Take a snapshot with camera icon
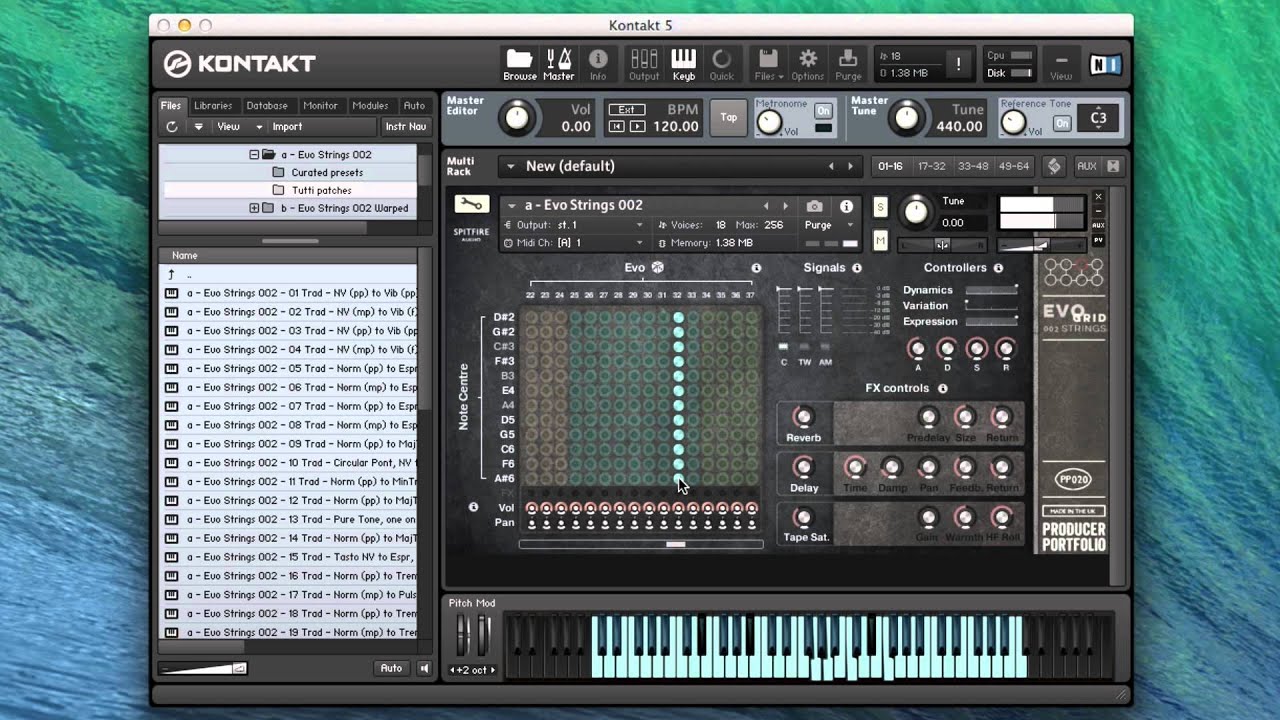Viewport: 1280px width, 720px height. click(814, 206)
